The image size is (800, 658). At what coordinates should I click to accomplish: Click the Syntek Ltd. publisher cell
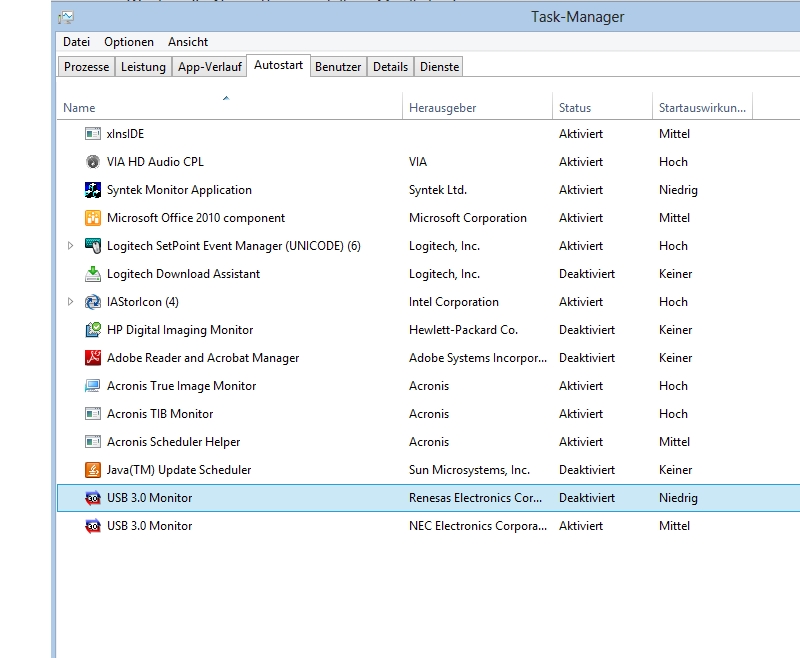click(x=438, y=190)
